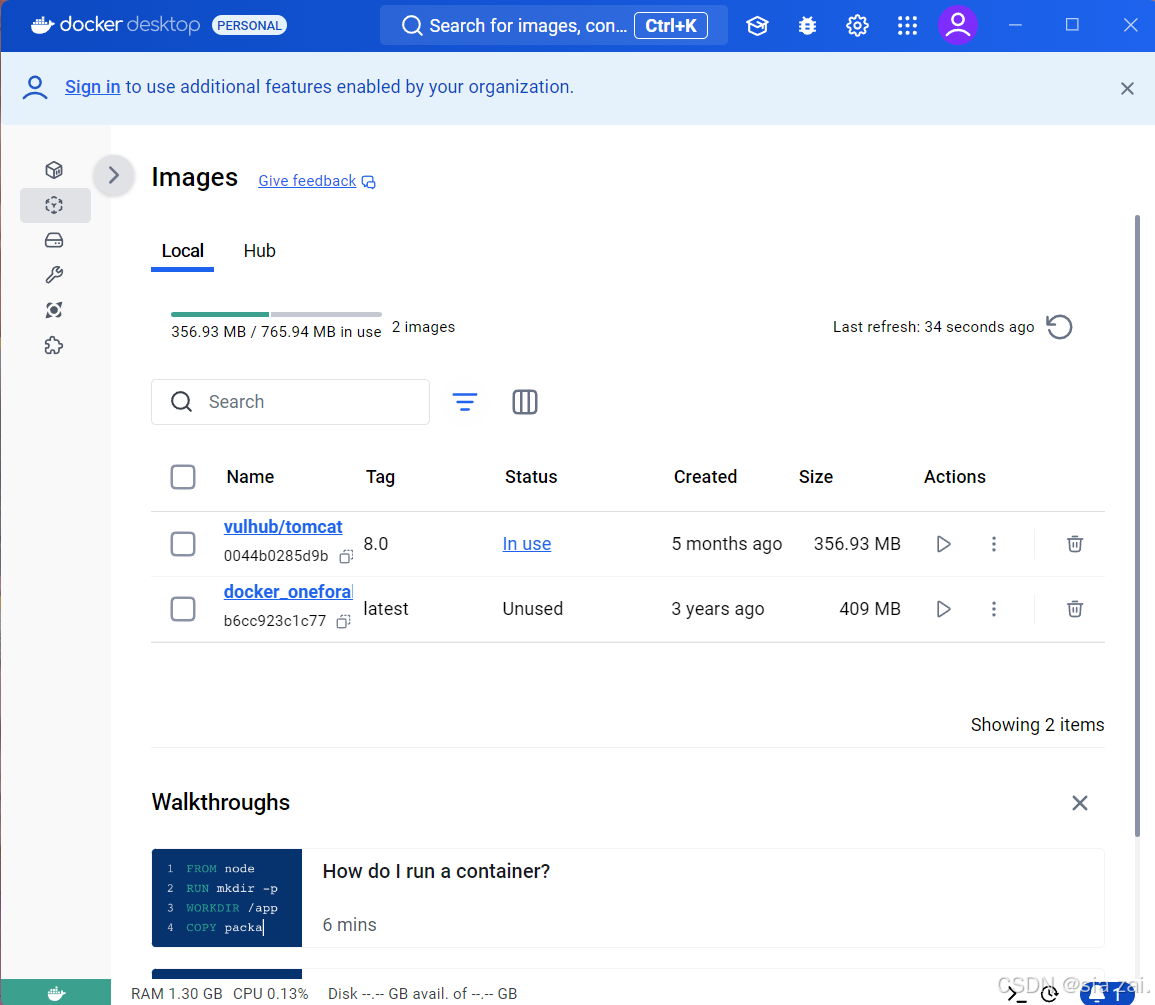Refresh the images list
Viewport: 1155px width, 1005px height.
pyautogui.click(x=1059, y=327)
